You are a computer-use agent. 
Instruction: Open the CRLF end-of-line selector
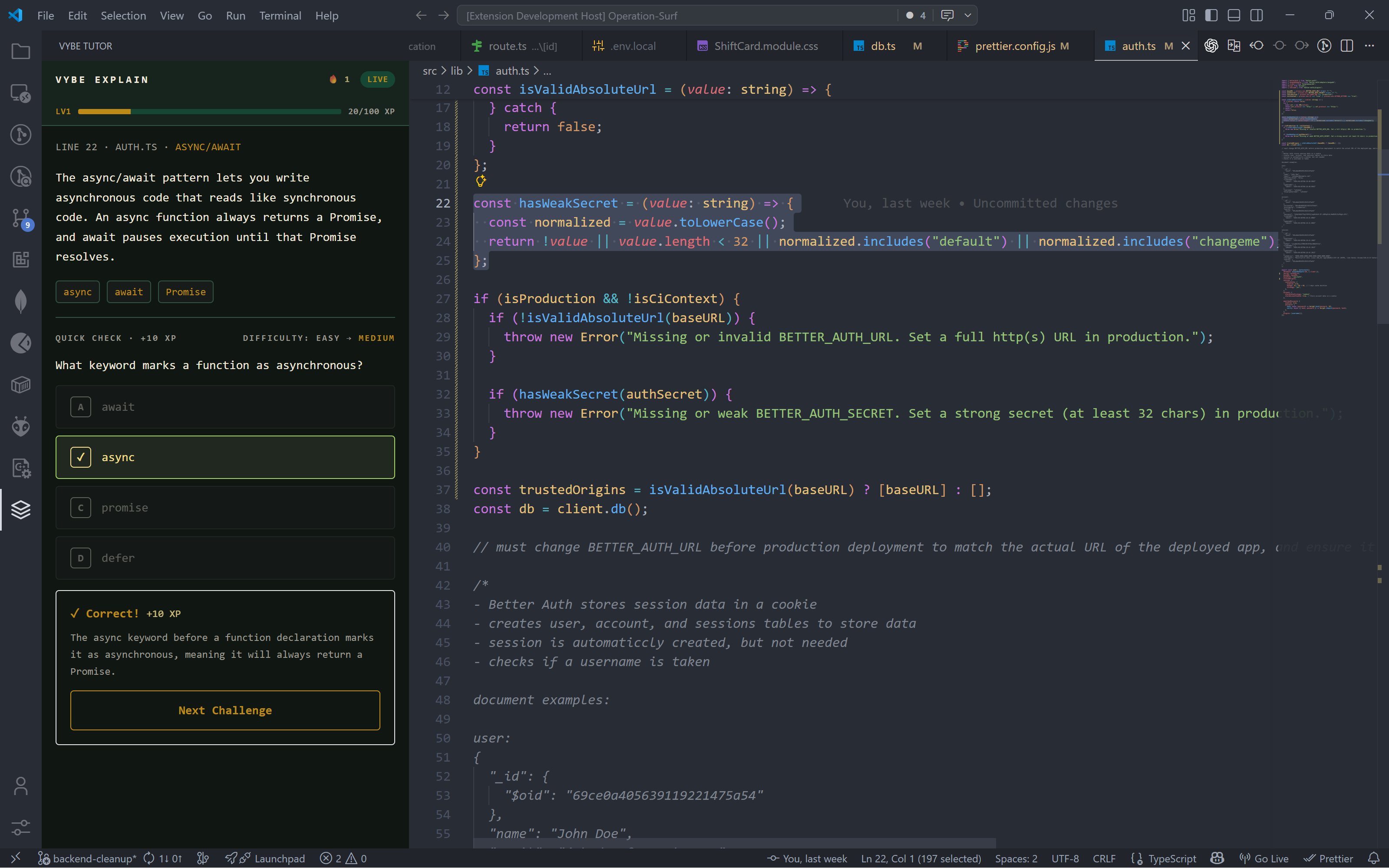pyautogui.click(x=1104, y=858)
